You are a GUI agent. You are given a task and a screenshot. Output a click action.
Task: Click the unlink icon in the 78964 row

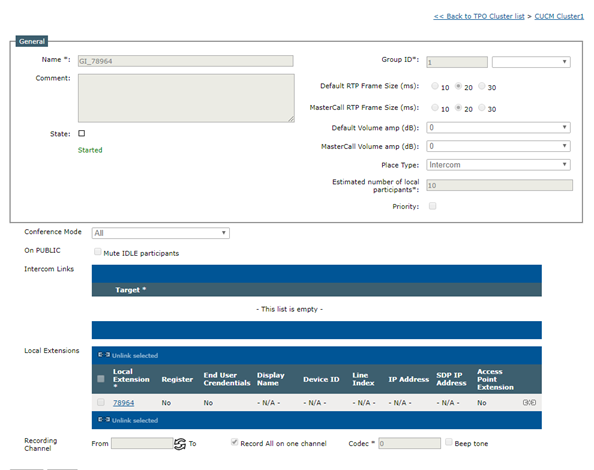point(529,403)
